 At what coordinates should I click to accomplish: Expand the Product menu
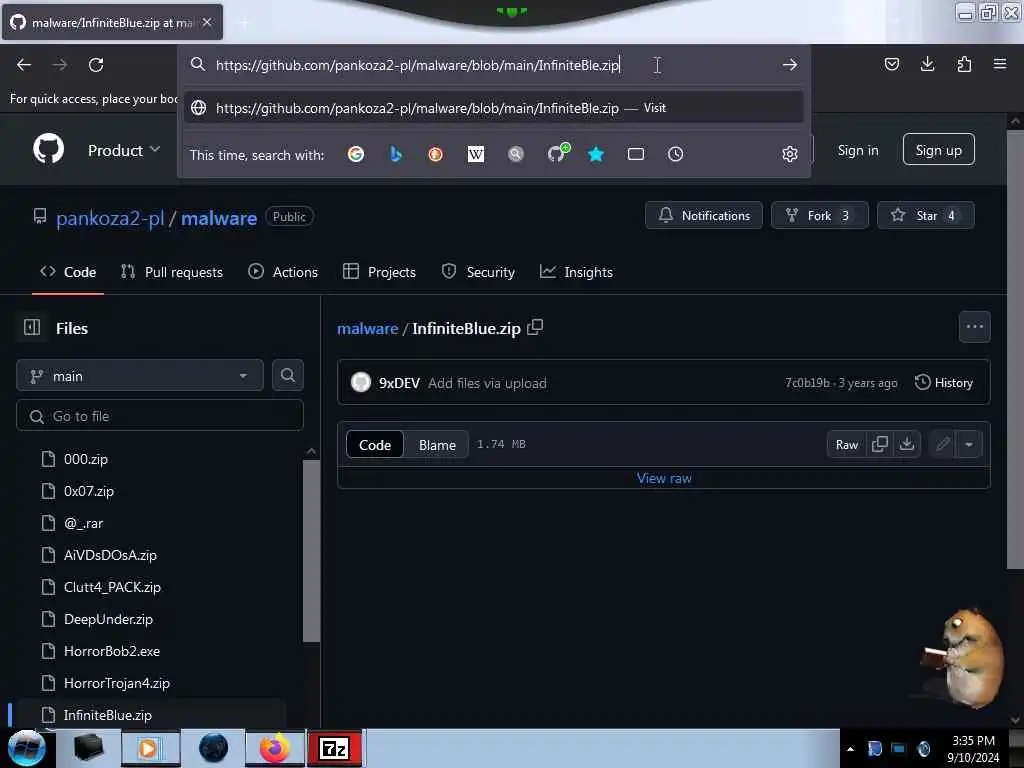124,150
